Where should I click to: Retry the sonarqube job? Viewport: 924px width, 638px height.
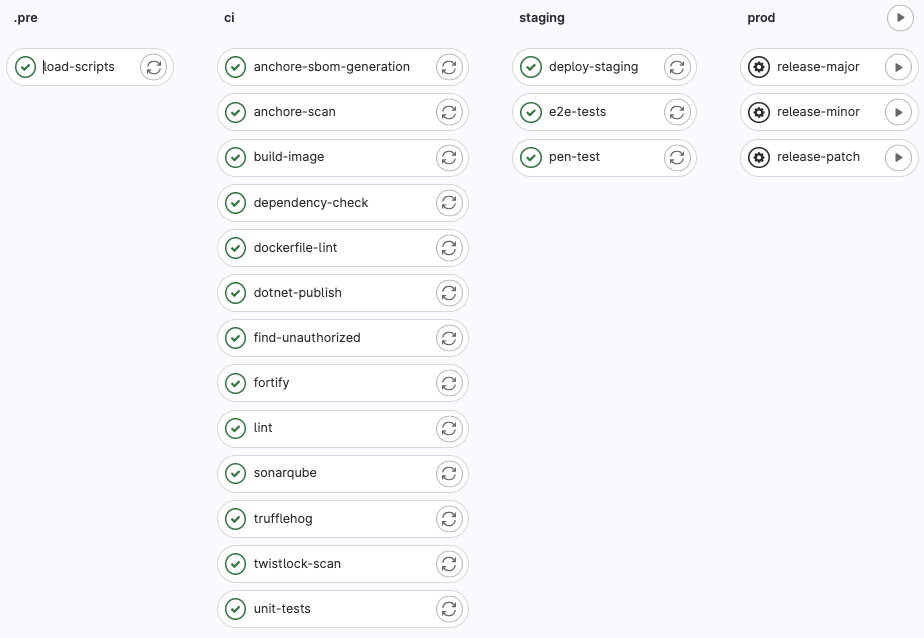[x=449, y=473]
